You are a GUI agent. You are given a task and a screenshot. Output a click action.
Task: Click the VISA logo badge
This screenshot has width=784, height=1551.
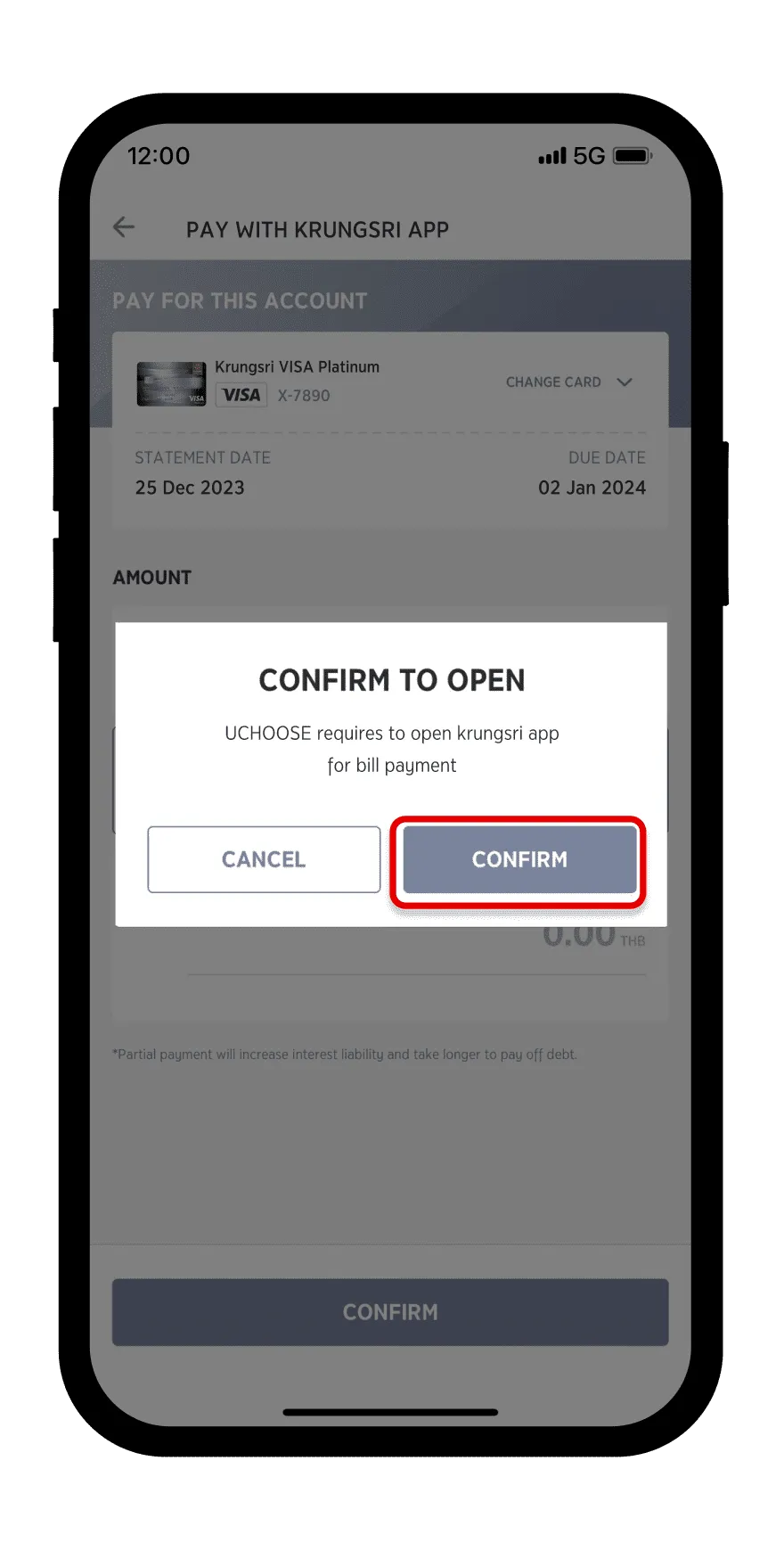coord(241,395)
